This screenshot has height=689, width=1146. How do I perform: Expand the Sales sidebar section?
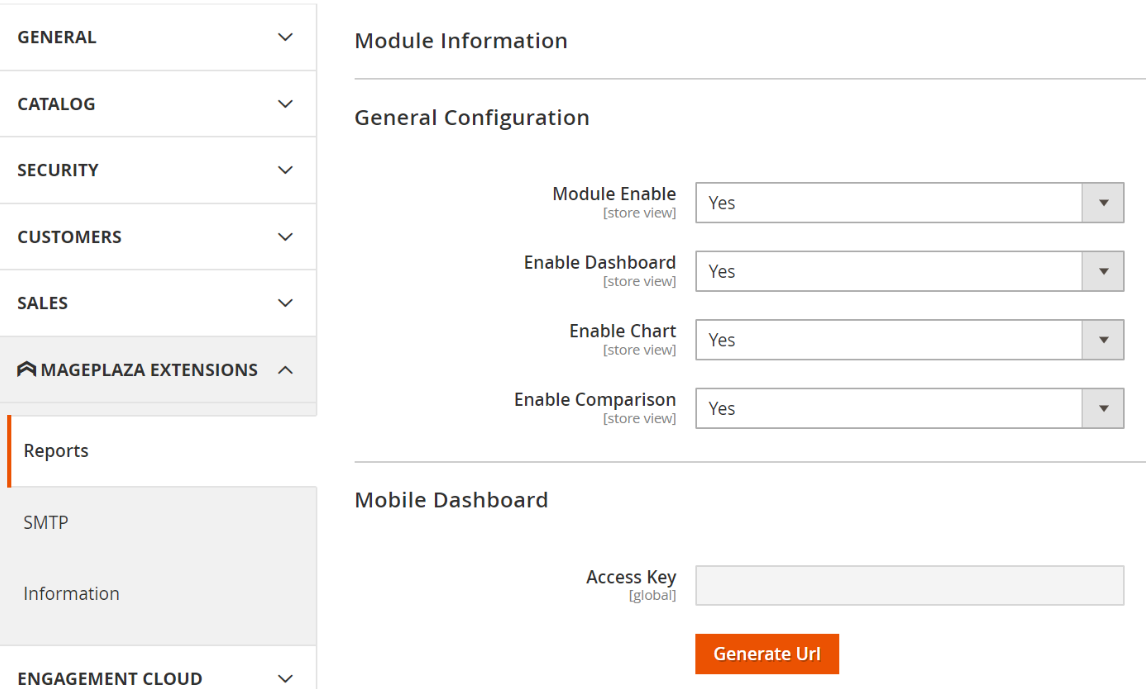(x=157, y=303)
